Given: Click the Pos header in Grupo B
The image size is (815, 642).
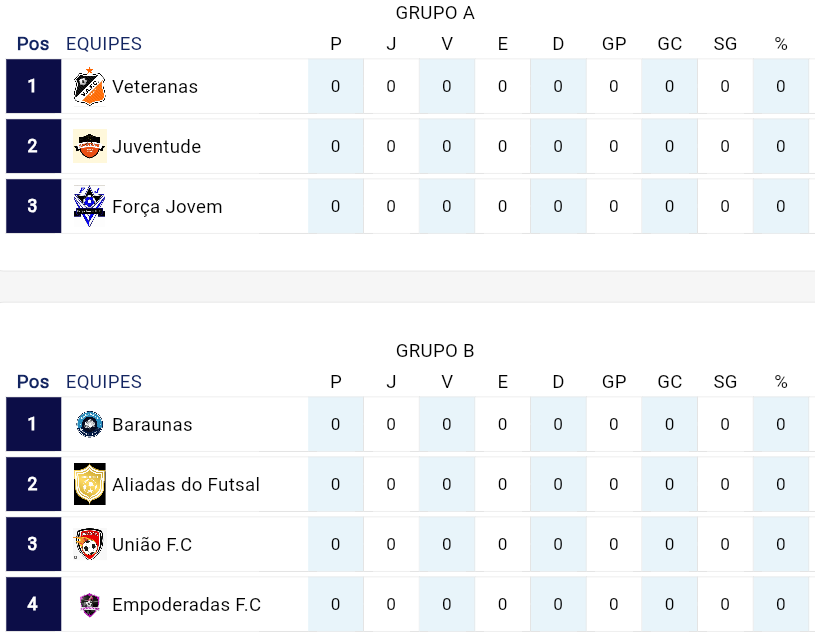Looking at the screenshot, I should [x=33, y=382].
